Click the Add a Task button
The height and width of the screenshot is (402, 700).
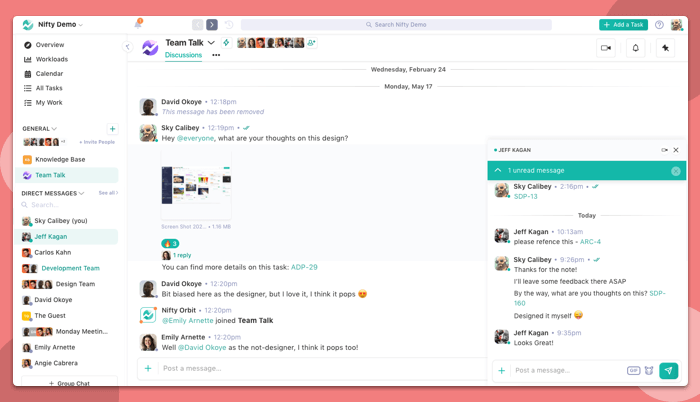(623, 25)
